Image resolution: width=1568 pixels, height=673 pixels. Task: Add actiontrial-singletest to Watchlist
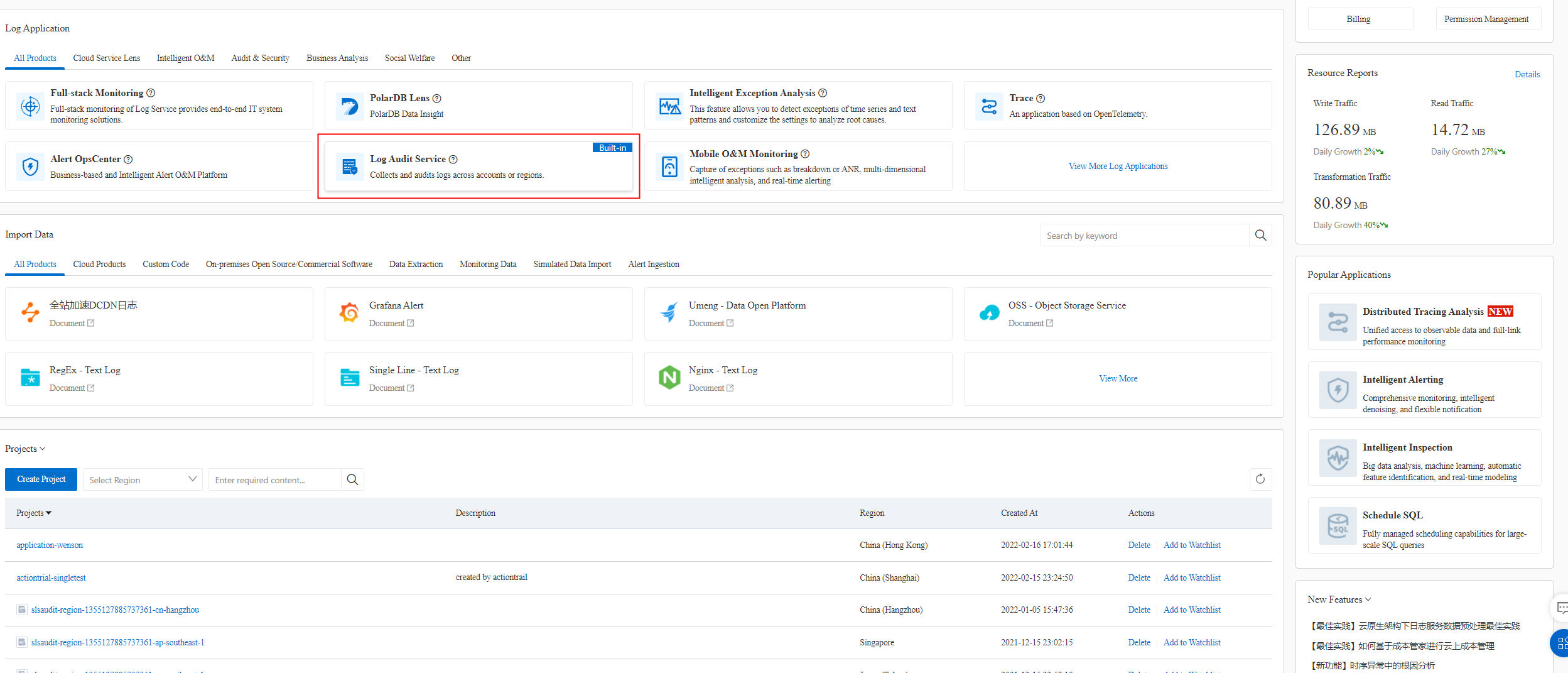click(x=1192, y=577)
